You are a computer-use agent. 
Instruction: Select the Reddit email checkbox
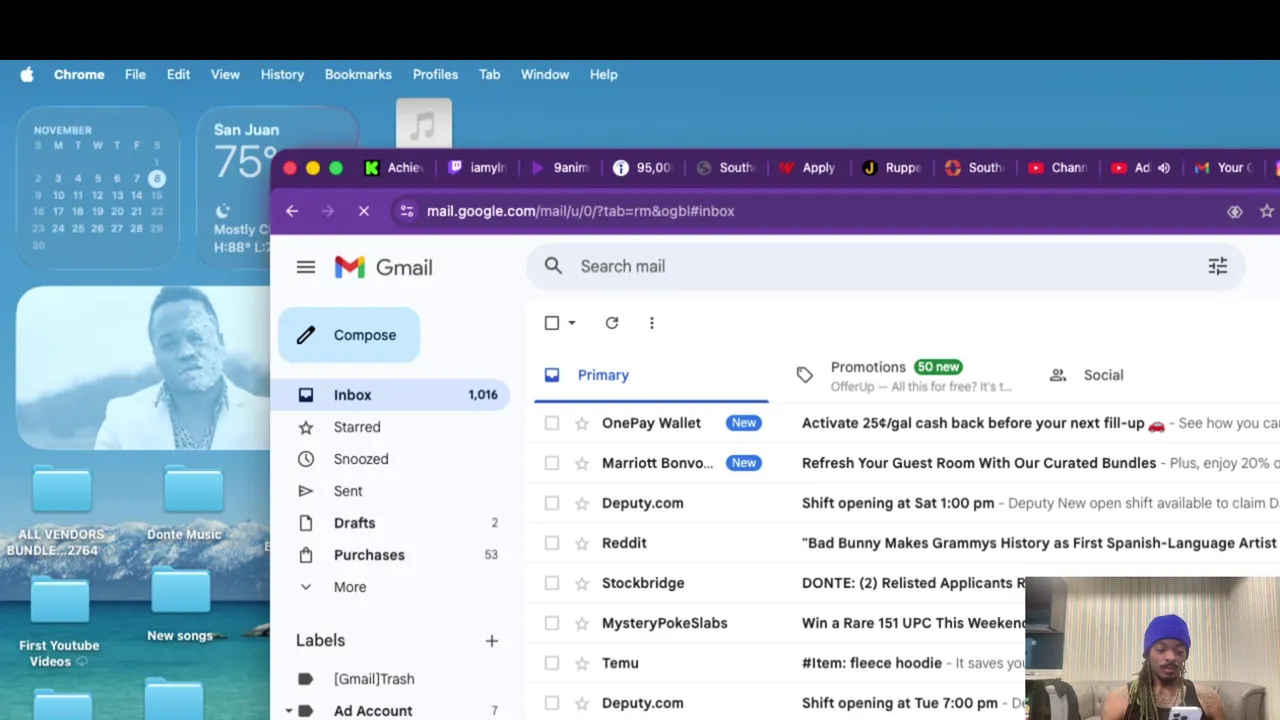pyautogui.click(x=552, y=543)
